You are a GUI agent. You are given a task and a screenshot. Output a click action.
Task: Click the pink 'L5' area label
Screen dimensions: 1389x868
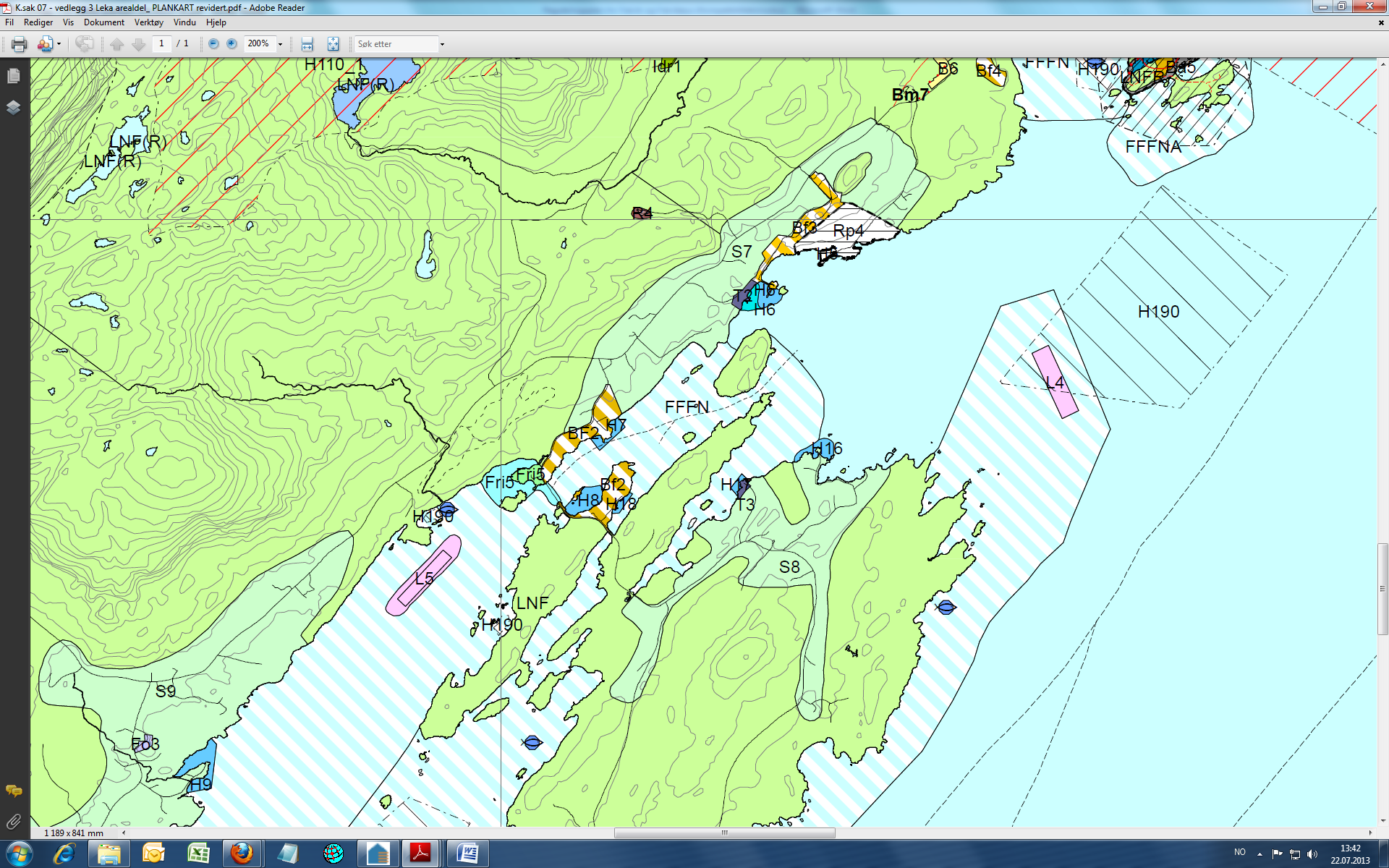tap(424, 579)
